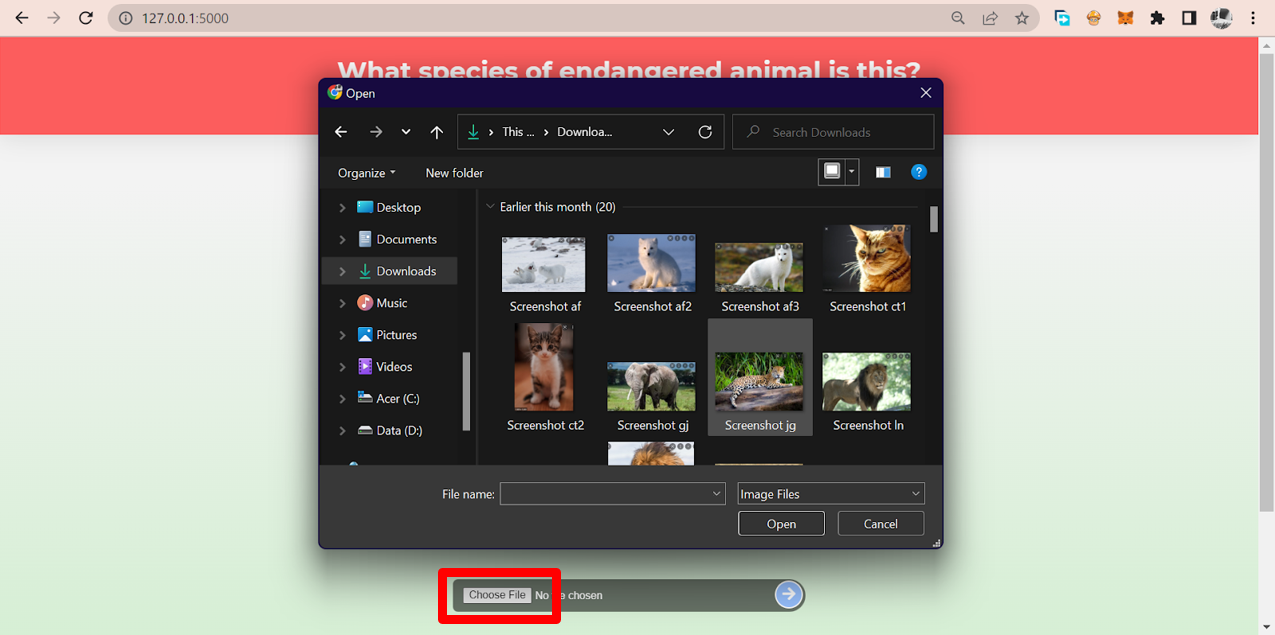Click the blue Help question mark icon
This screenshot has height=635, width=1275.
click(918, 171)
